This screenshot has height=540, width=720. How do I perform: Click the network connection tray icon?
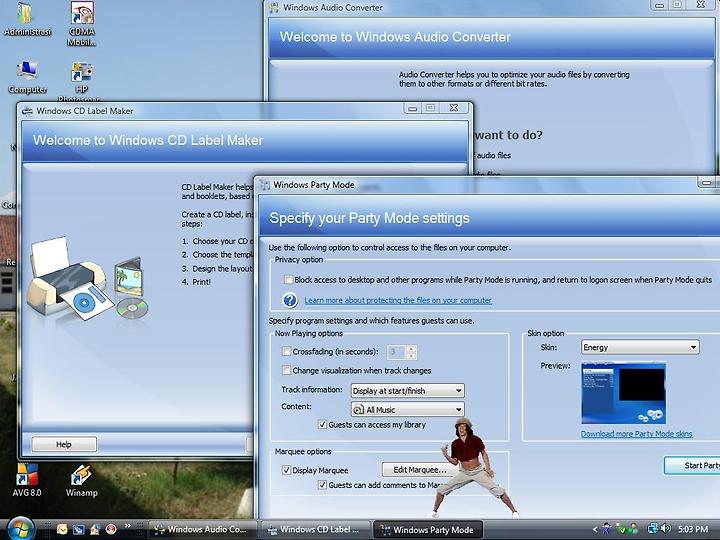tap(652, 529)
